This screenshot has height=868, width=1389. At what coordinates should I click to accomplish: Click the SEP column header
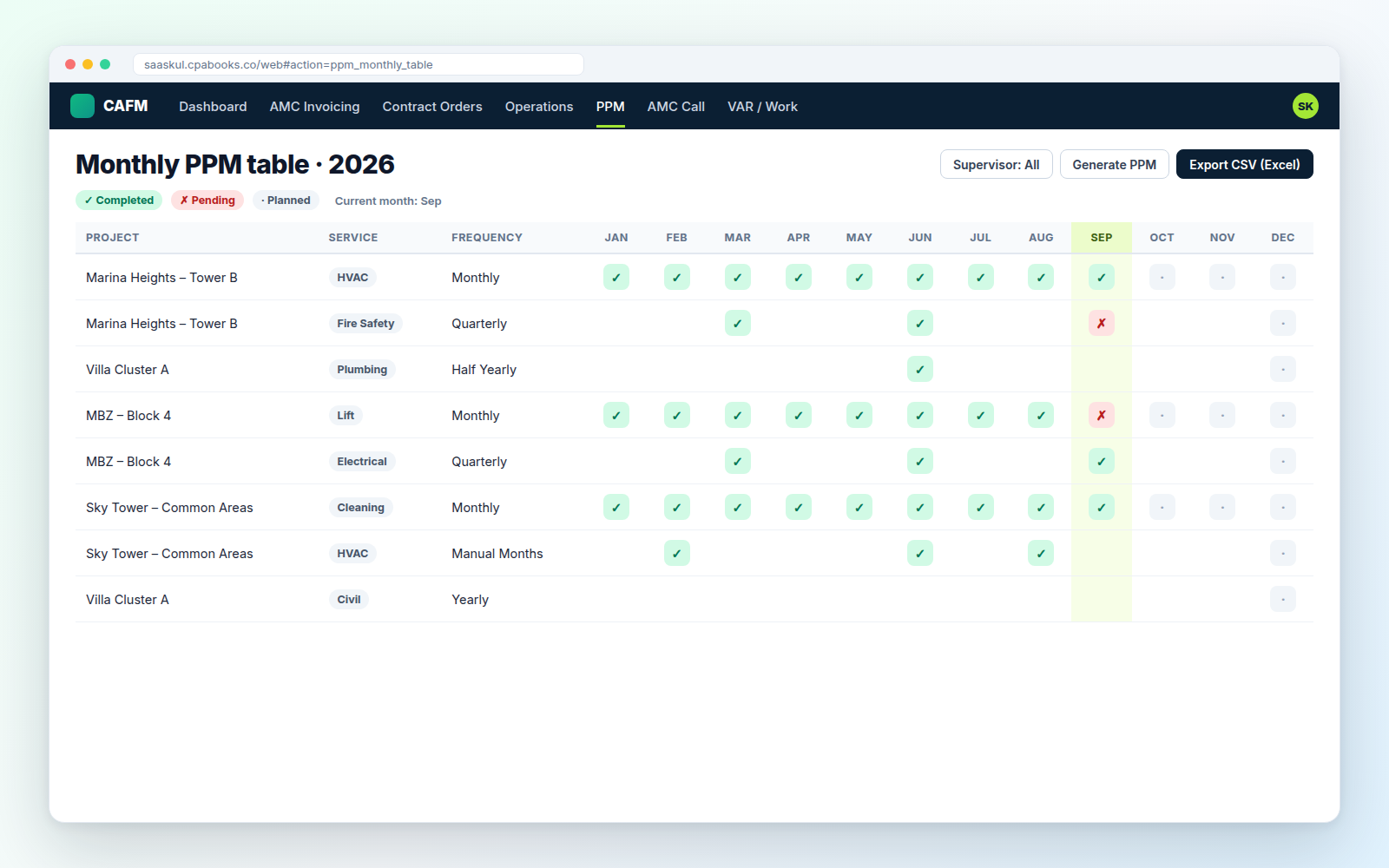[1101, 237]
